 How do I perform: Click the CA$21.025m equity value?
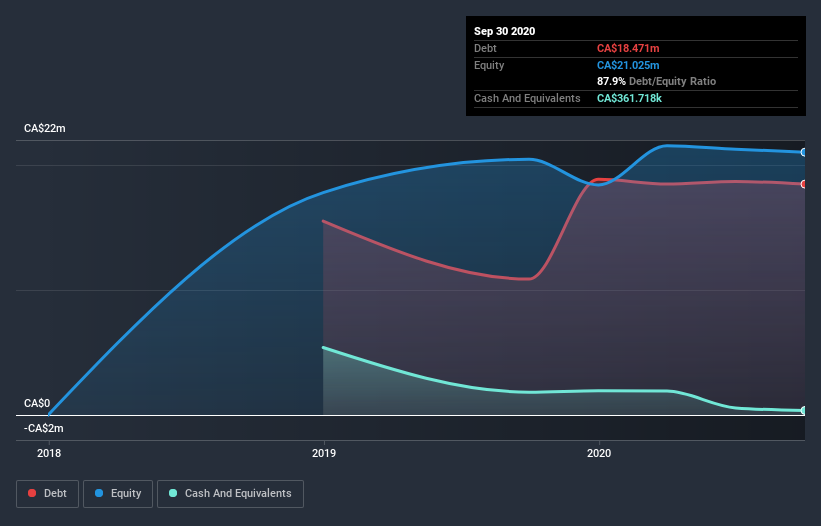pyautogui.click(x=628, y=65)
